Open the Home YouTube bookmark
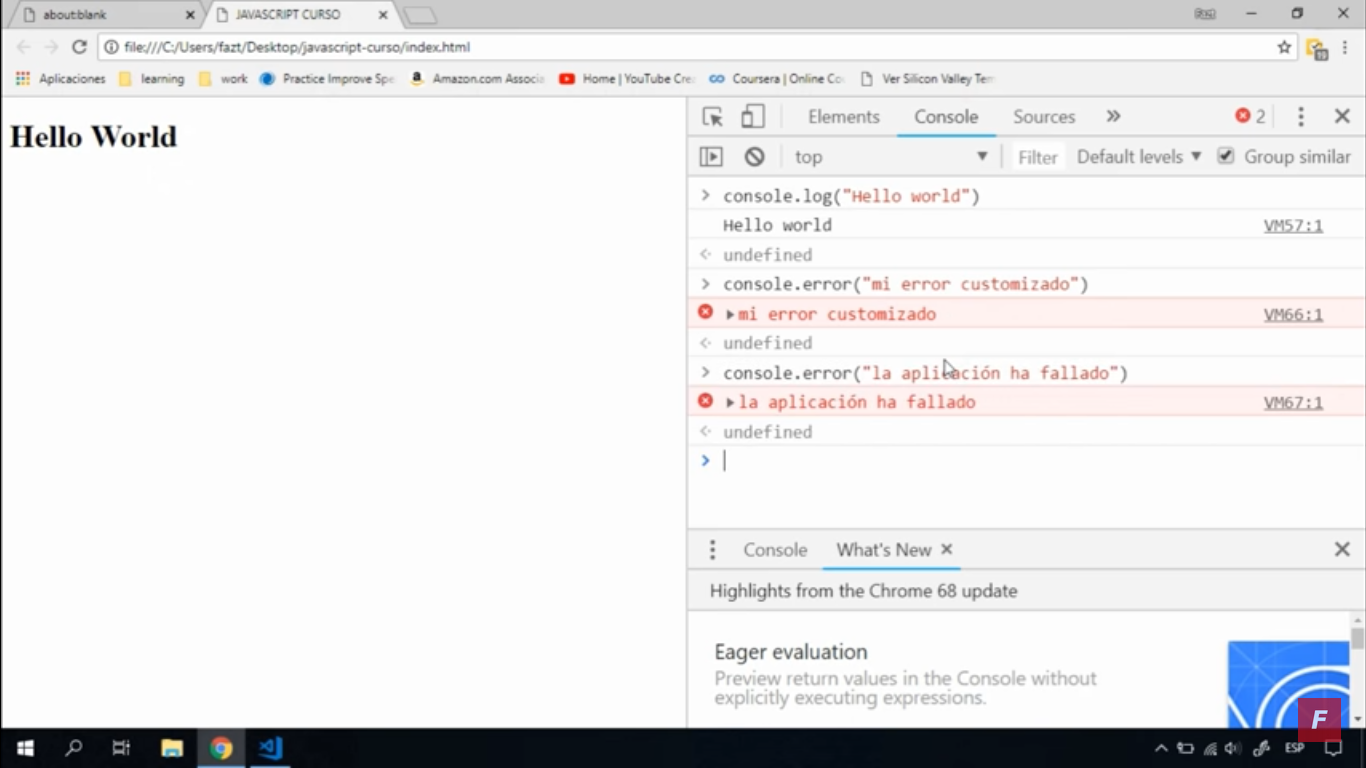This screenshot has width=1366, height=768. [627, 78]
